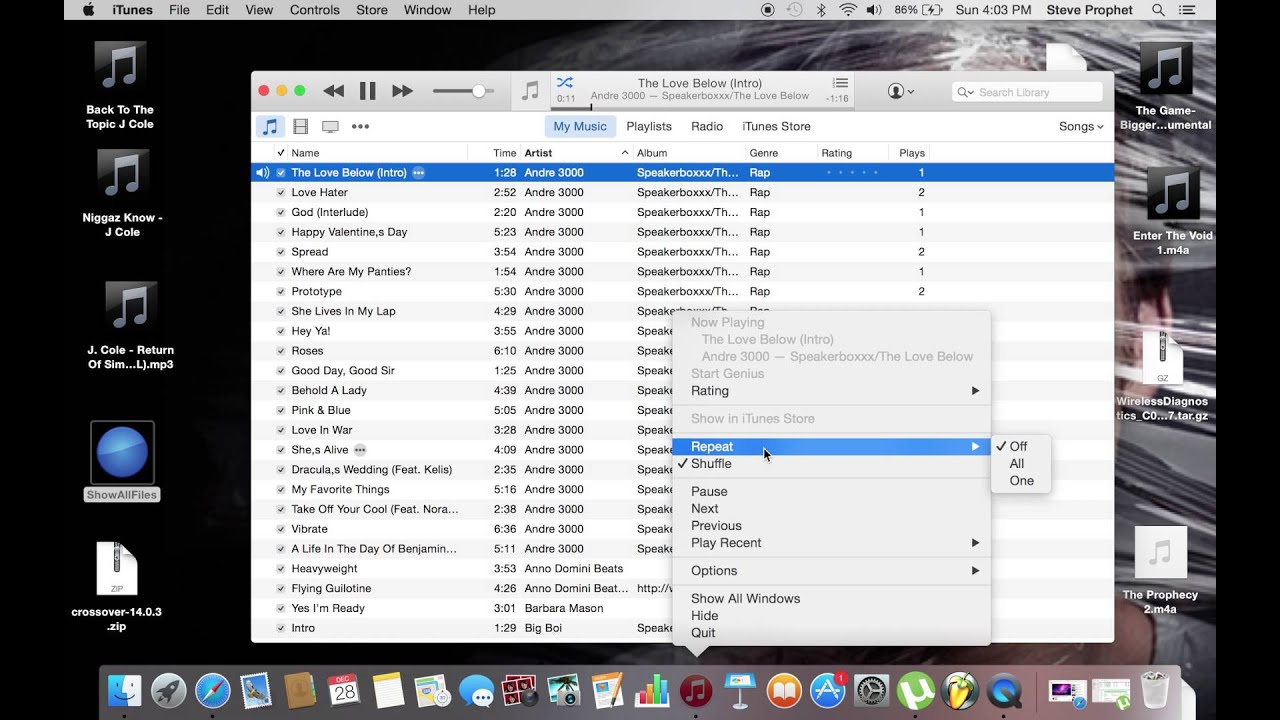Click the album art music note icon

[x=531, y=91]
